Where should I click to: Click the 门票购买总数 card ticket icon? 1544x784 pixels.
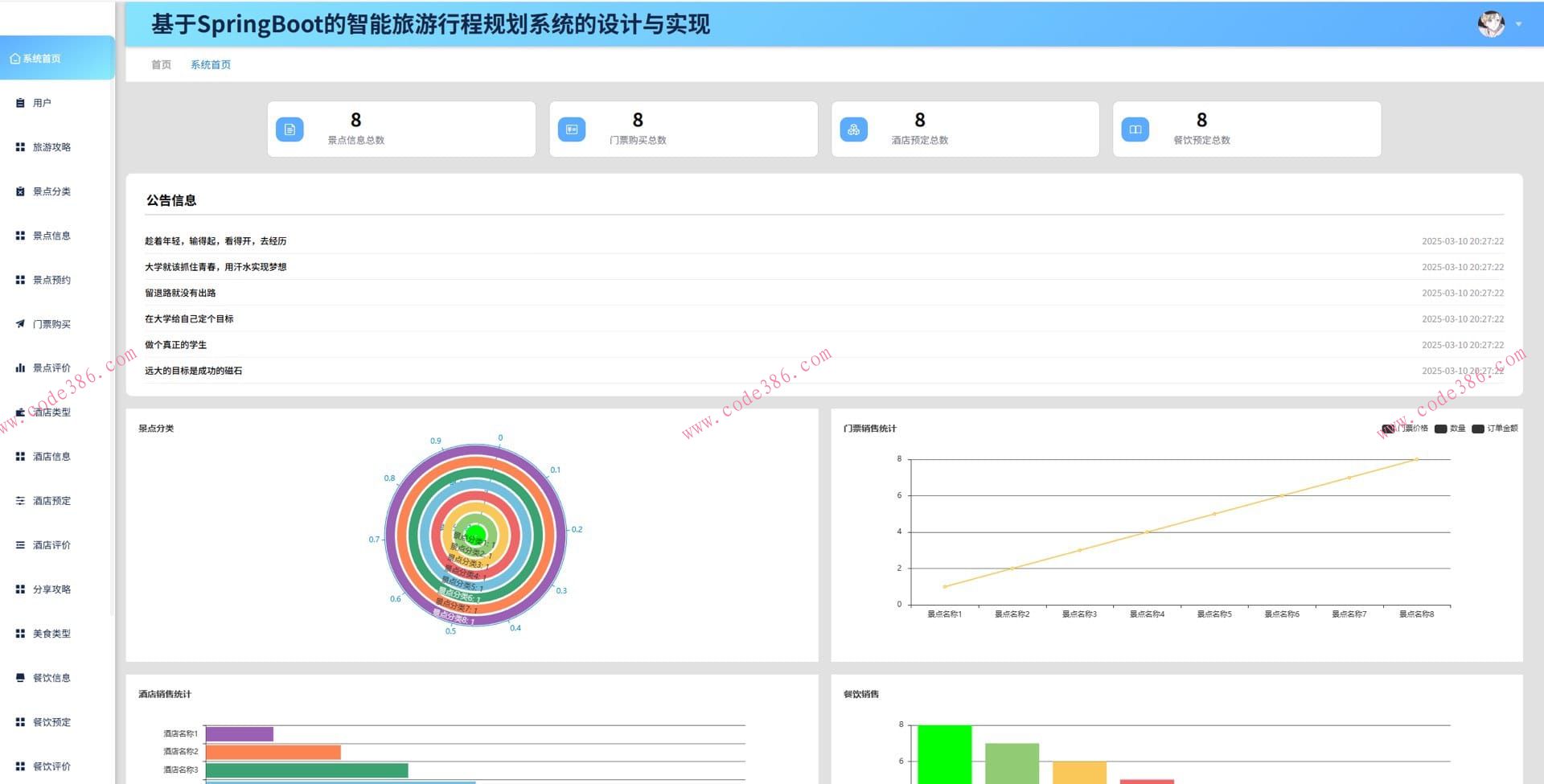(x=572, y=129)
